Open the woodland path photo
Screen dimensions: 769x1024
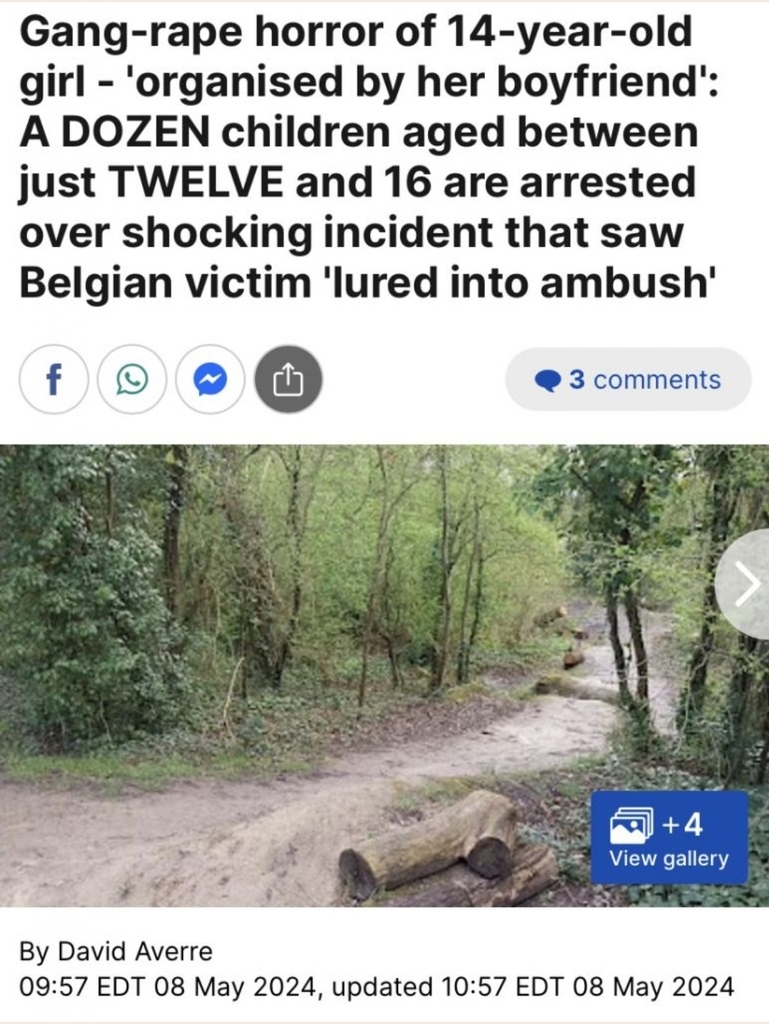(x=384, y=675)
